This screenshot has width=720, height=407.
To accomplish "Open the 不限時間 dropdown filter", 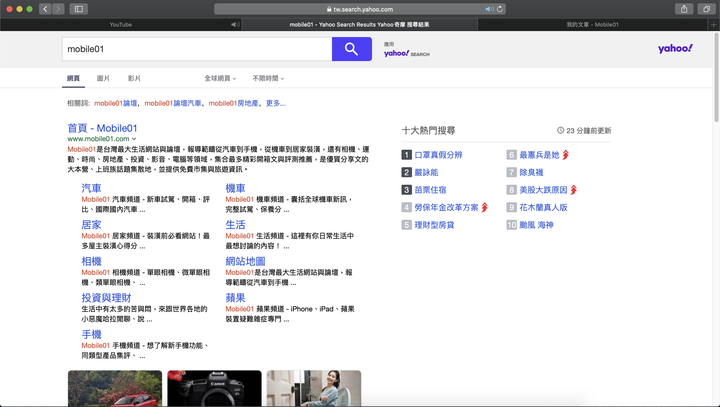I will (268, 78).
